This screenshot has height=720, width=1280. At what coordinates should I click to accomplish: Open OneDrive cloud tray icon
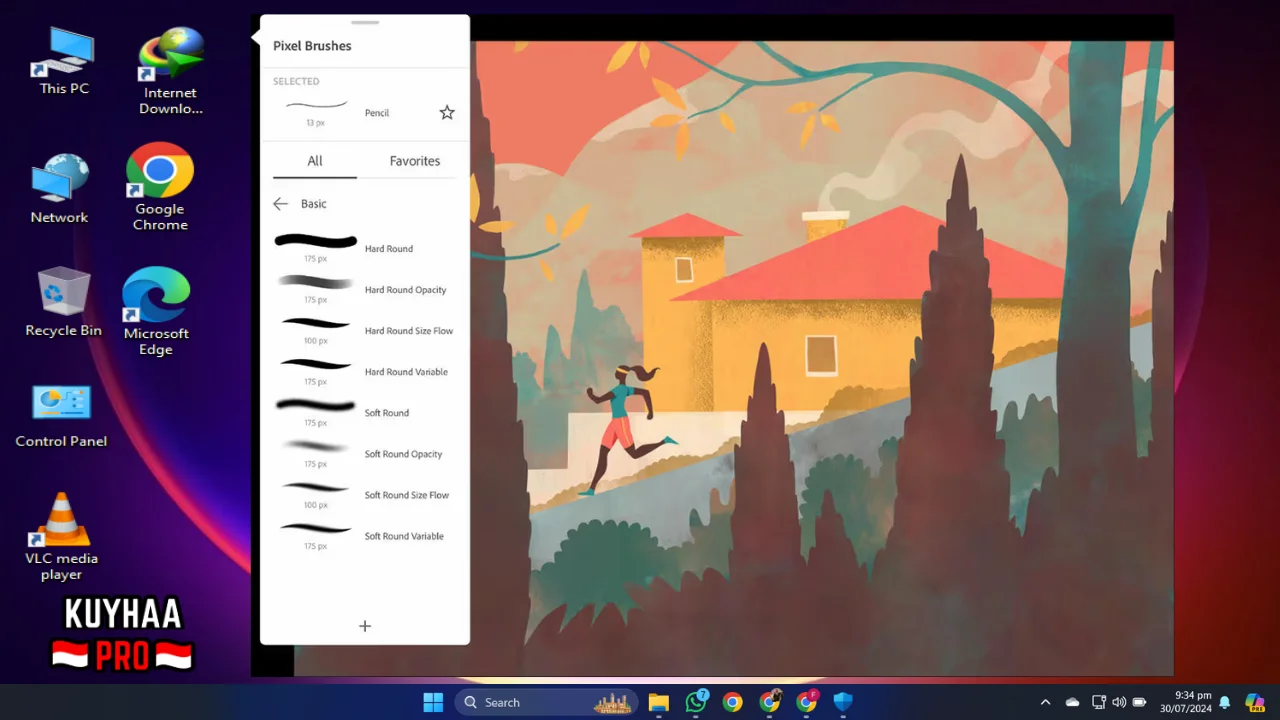click(1072, 702)
